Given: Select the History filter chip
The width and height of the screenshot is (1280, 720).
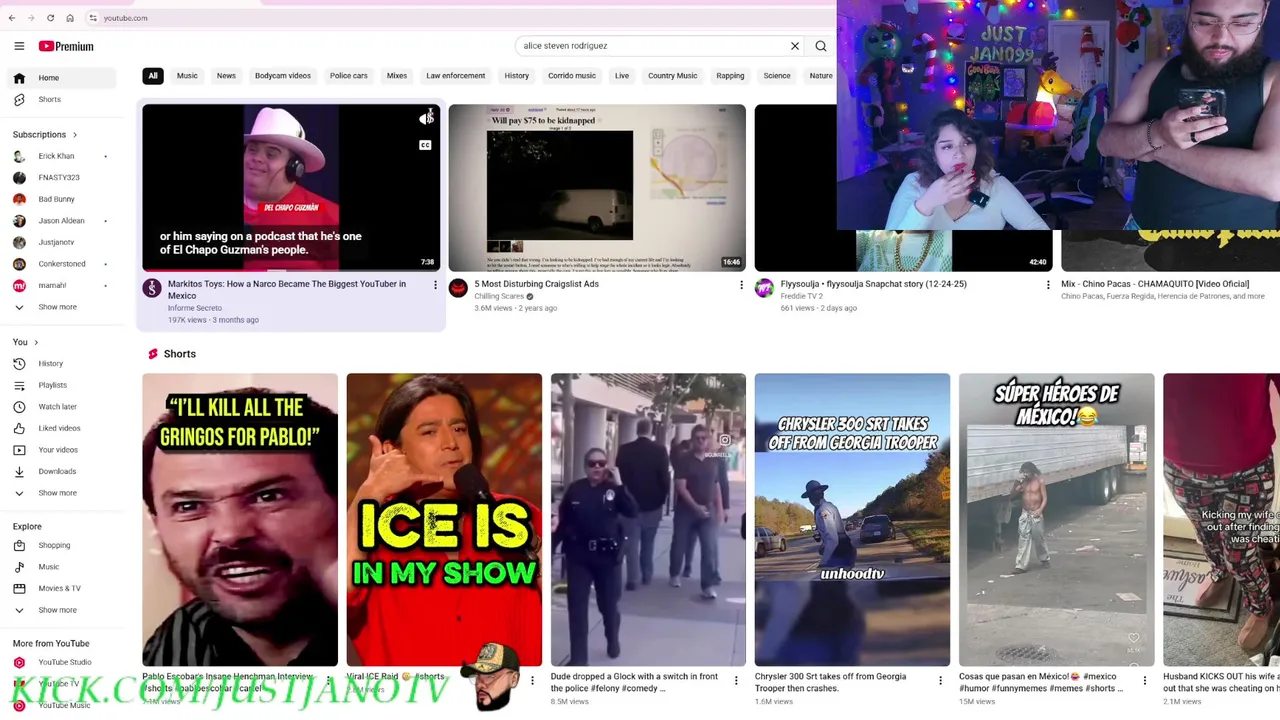Looking at the screenshot, I should coord(517,76).
